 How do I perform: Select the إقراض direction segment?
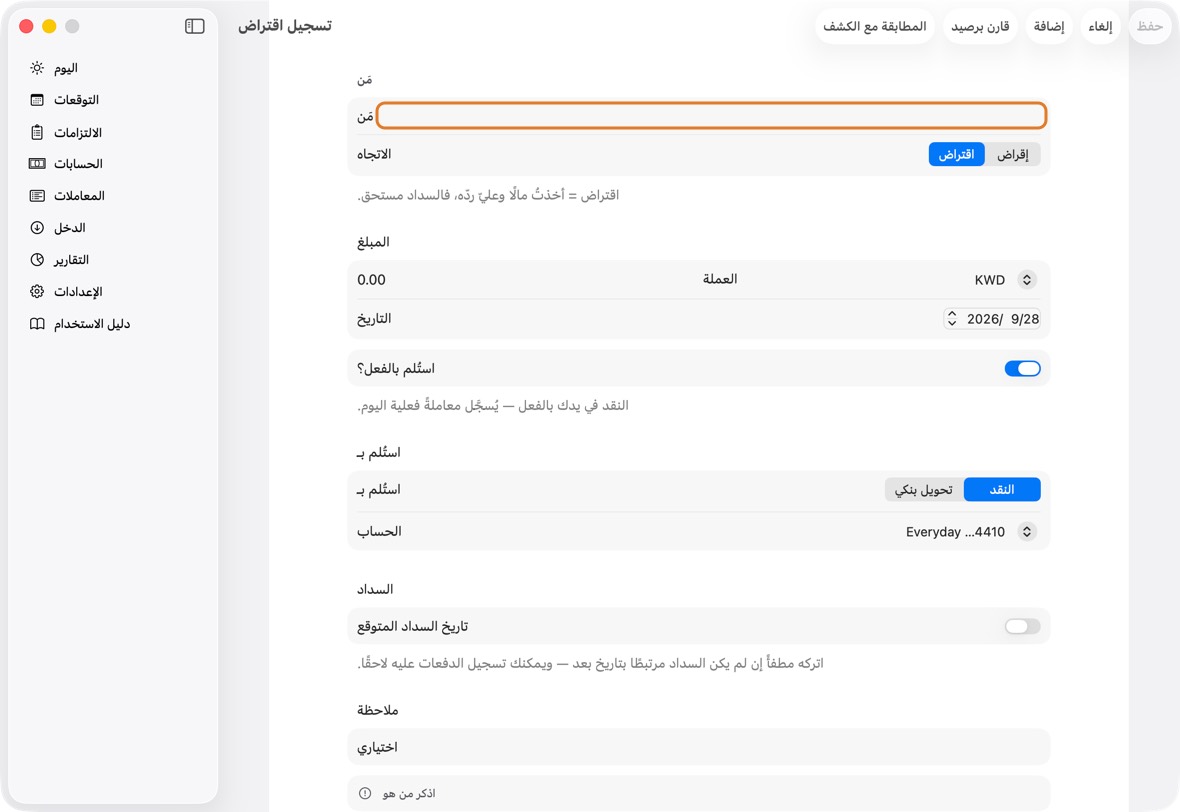coord(1013,154)
